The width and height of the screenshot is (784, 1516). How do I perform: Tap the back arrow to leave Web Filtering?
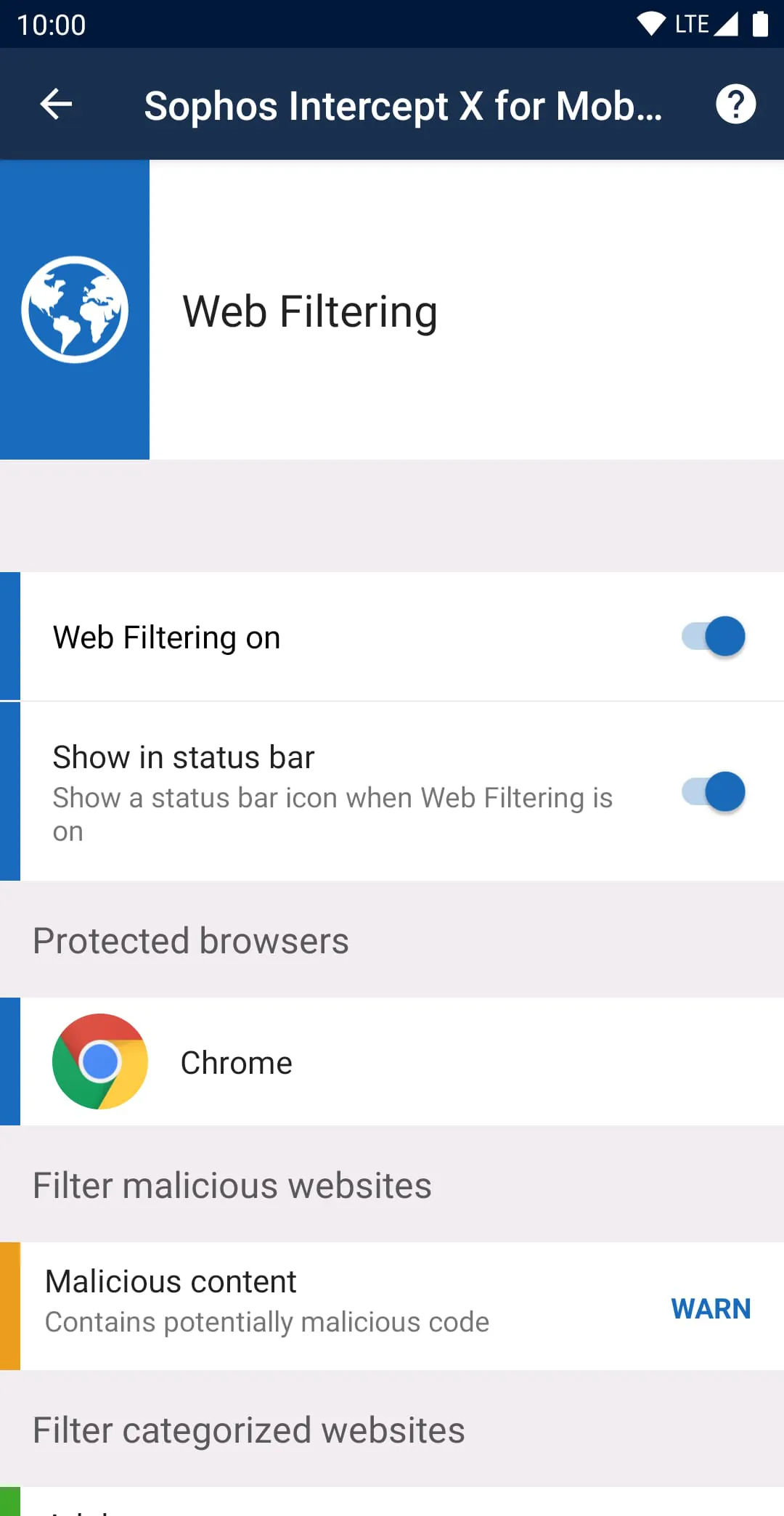point(57,104)
